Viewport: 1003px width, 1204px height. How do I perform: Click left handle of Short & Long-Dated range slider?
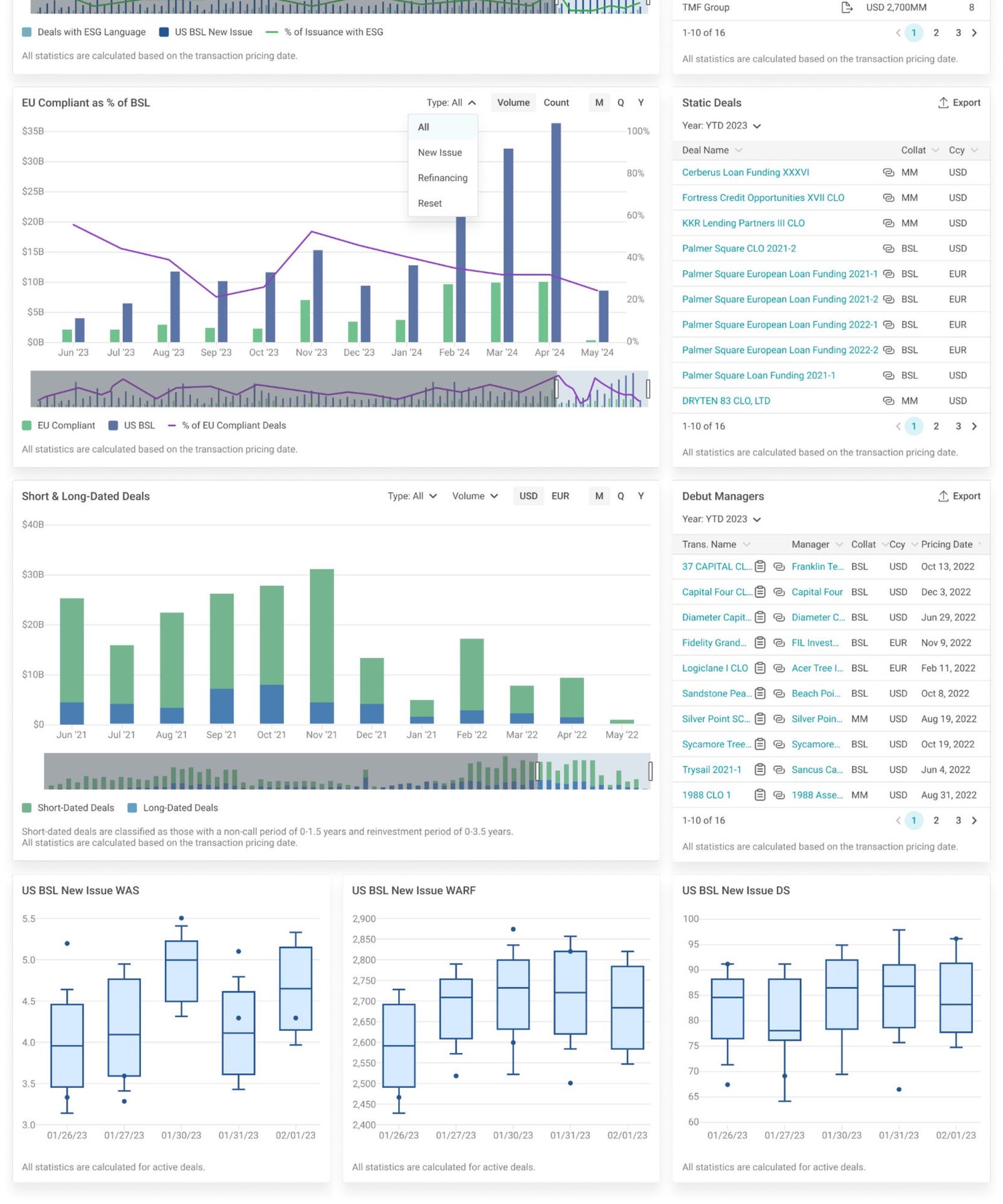537,772
